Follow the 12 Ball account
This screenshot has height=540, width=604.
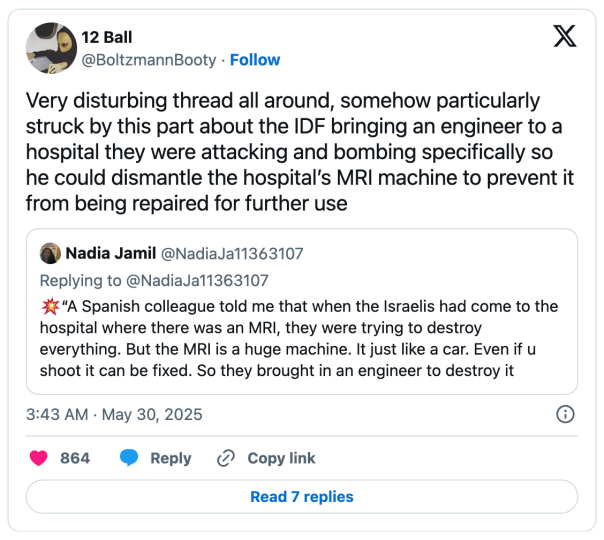(255, 60)
